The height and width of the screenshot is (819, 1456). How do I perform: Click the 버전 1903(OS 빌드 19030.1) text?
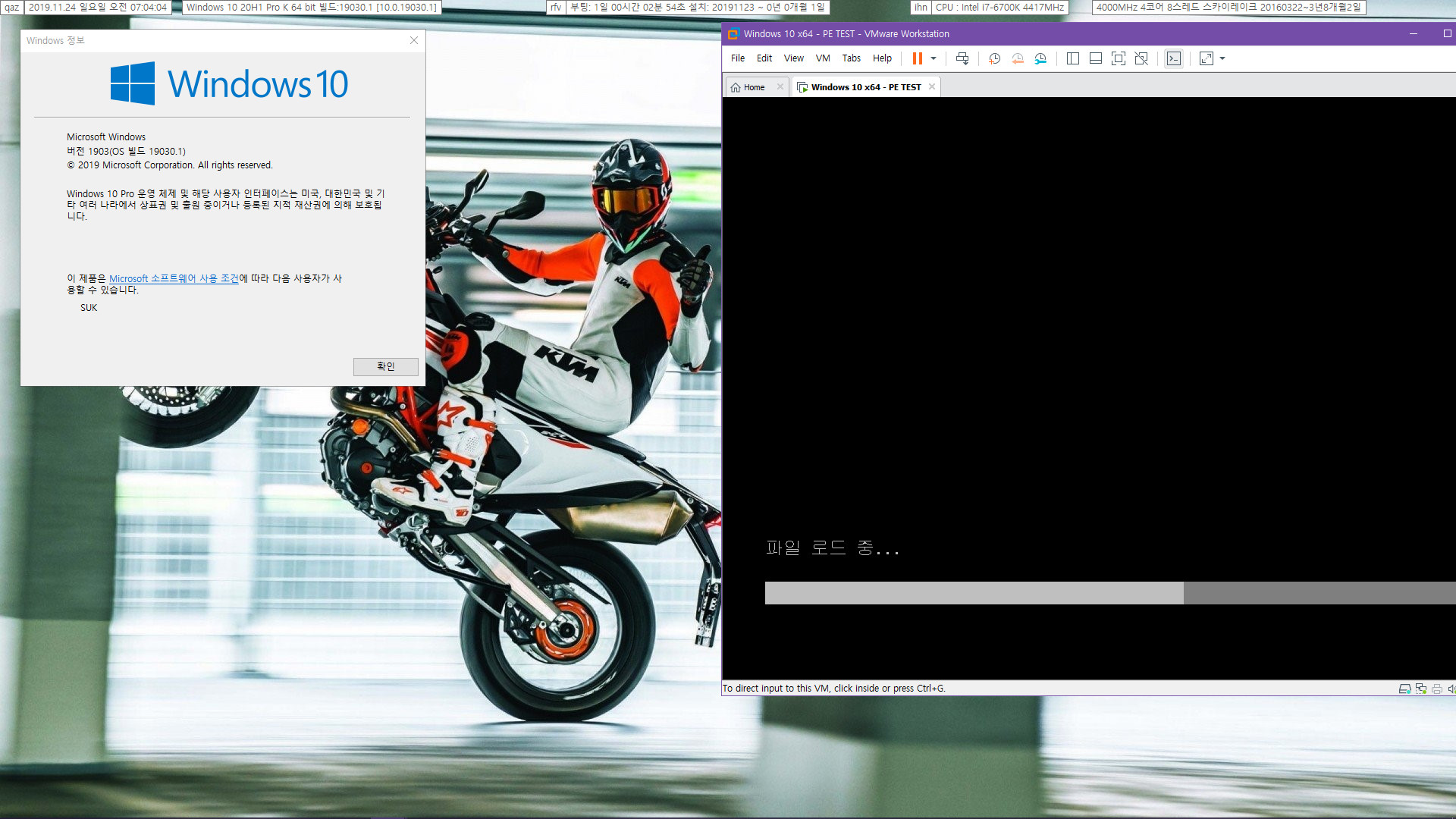[126, 151]
